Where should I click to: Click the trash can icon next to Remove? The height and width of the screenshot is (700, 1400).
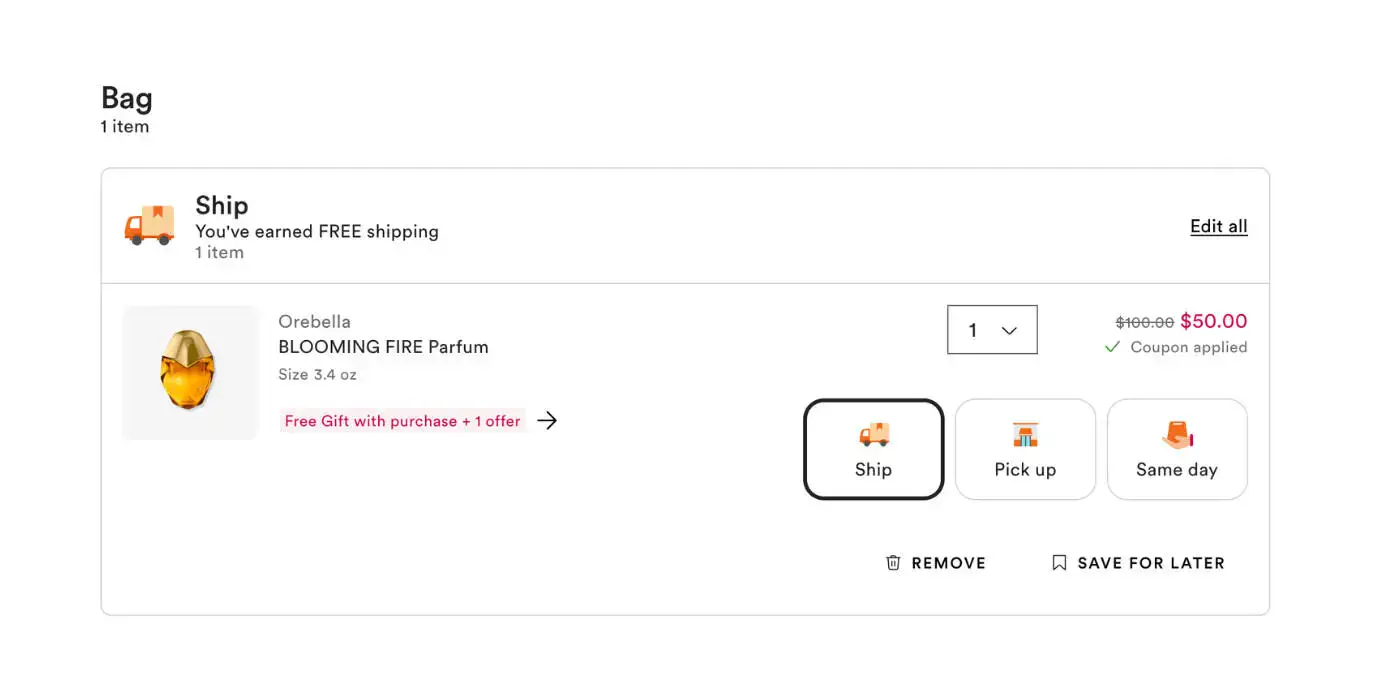[893, 563]
